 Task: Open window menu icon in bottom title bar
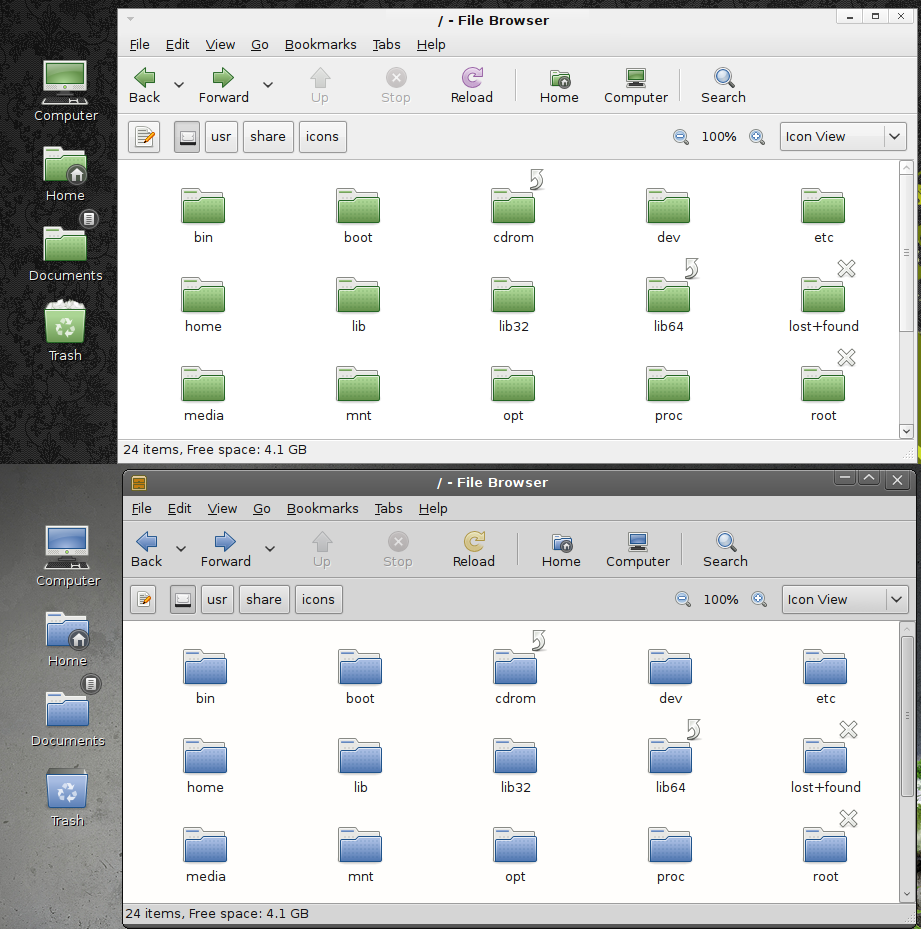(139, 483)
